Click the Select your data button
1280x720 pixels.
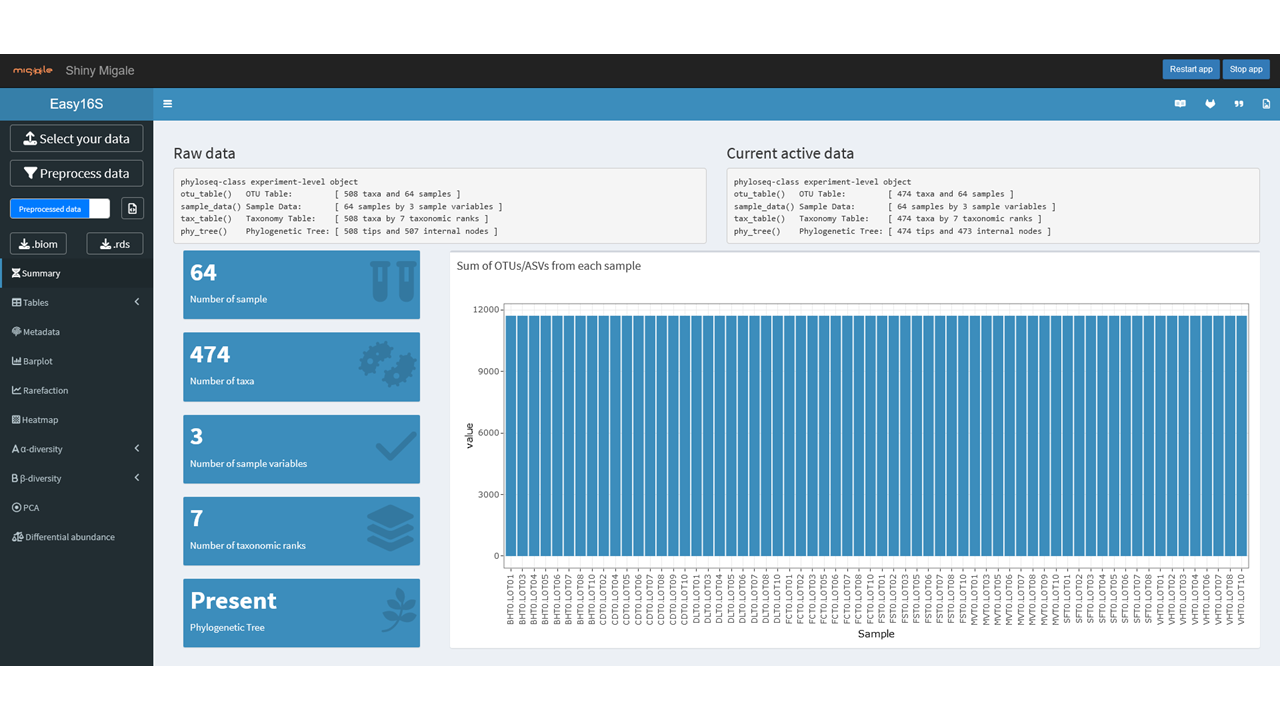tap(76, 139)
